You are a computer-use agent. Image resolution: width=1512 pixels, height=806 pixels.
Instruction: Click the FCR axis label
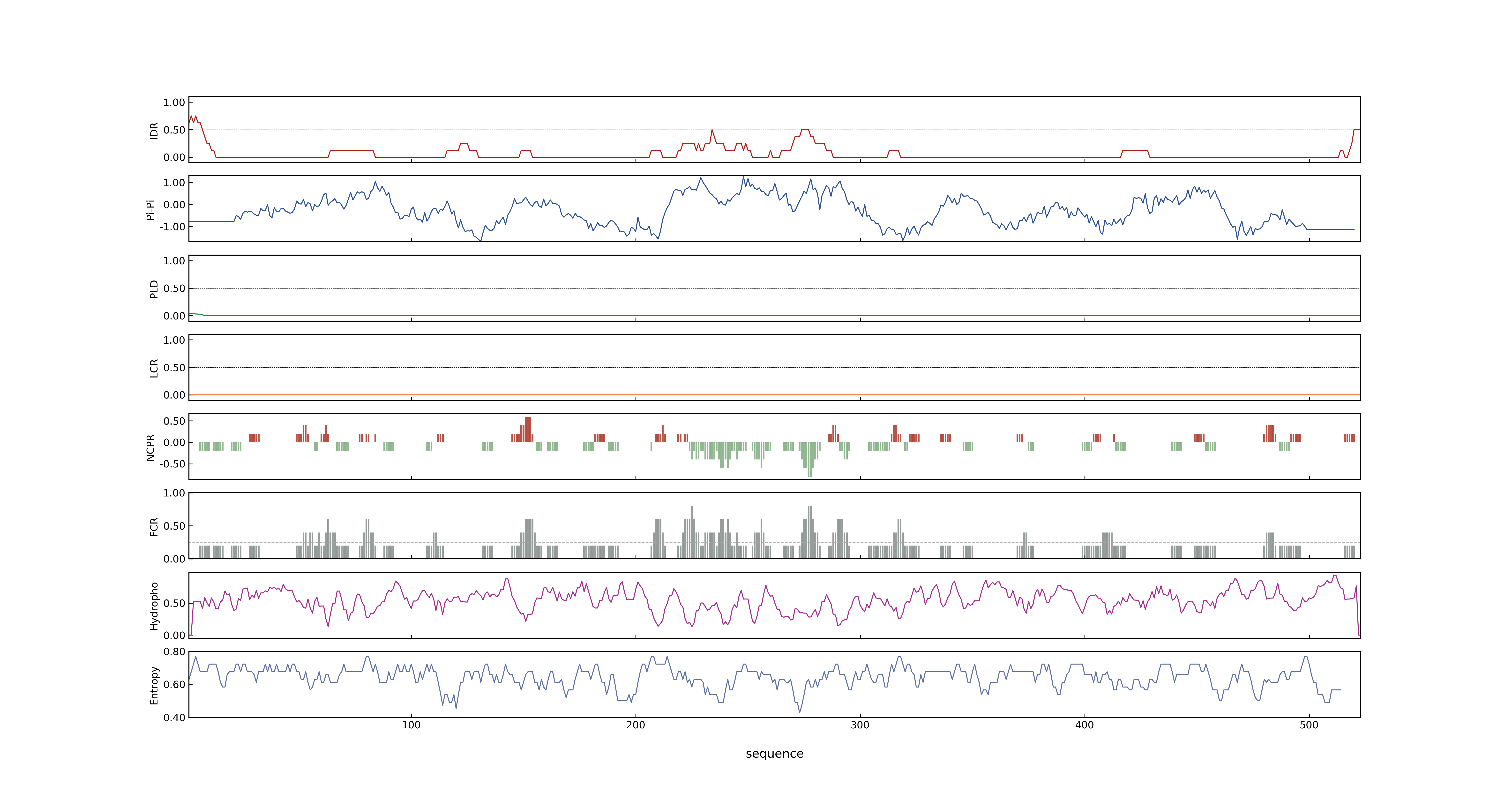tap(154, 527)
